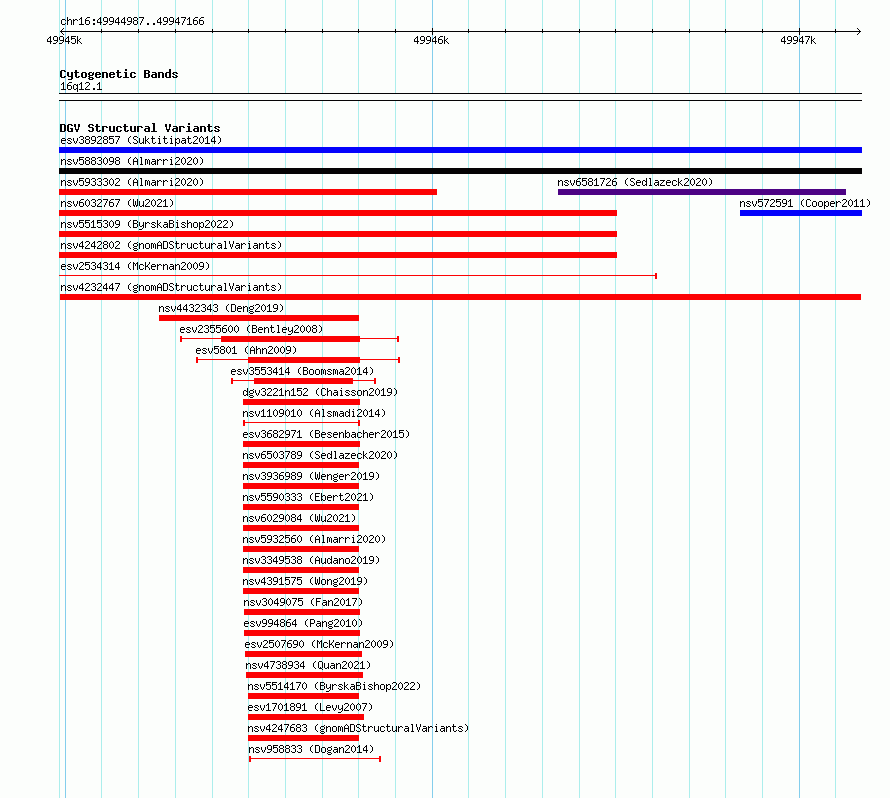Select esv994864 (Pang2010) label

tap(303, 623)
